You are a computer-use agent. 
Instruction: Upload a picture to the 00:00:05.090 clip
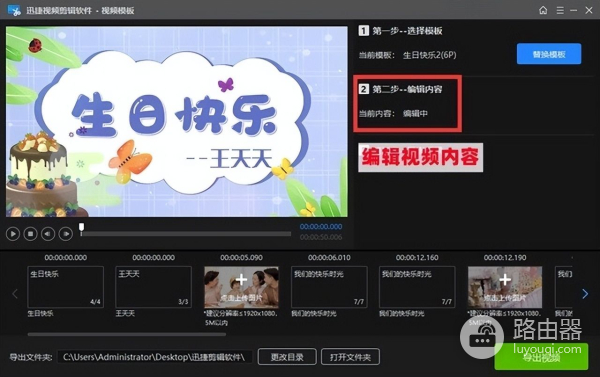pos(241,287)
